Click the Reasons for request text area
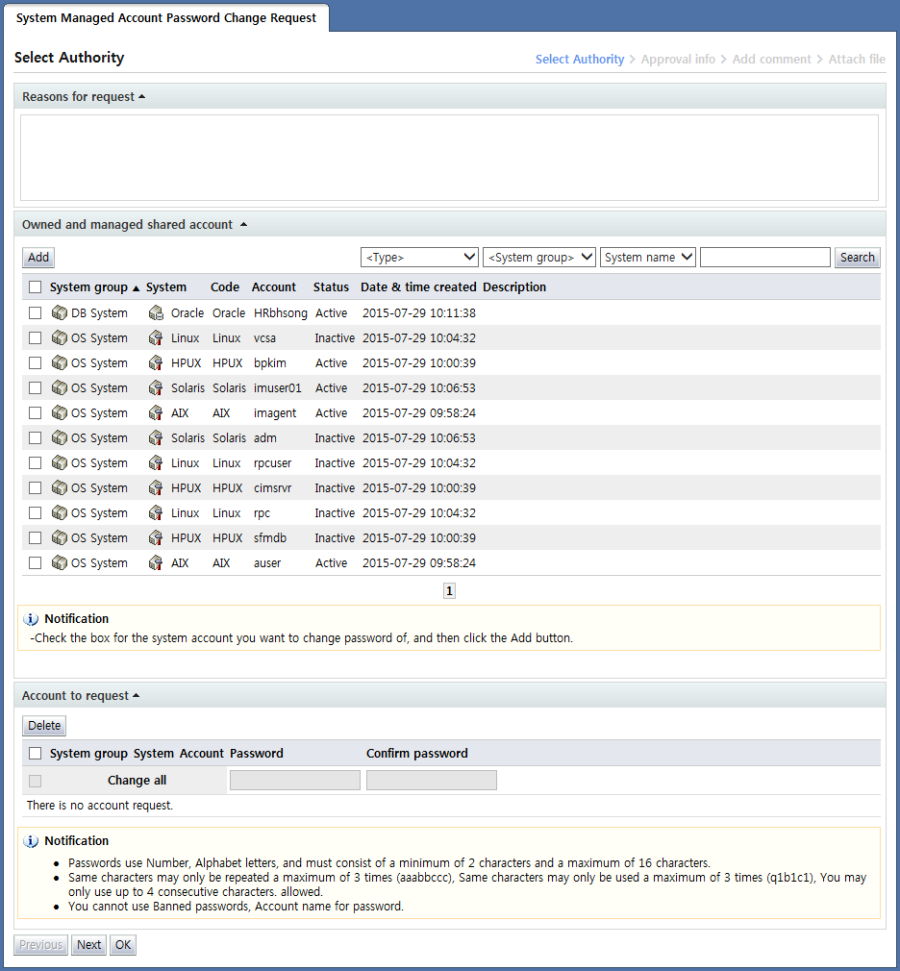 point(449,157)
